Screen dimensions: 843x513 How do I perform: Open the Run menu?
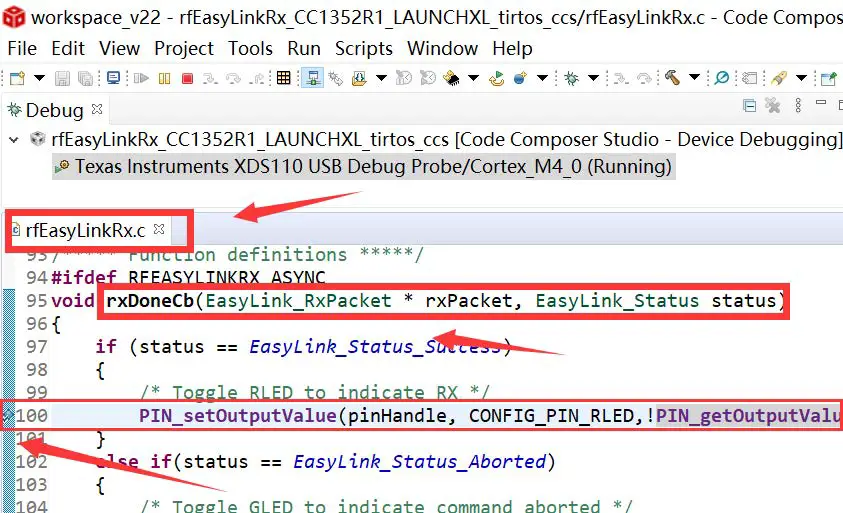coord(304,48)
